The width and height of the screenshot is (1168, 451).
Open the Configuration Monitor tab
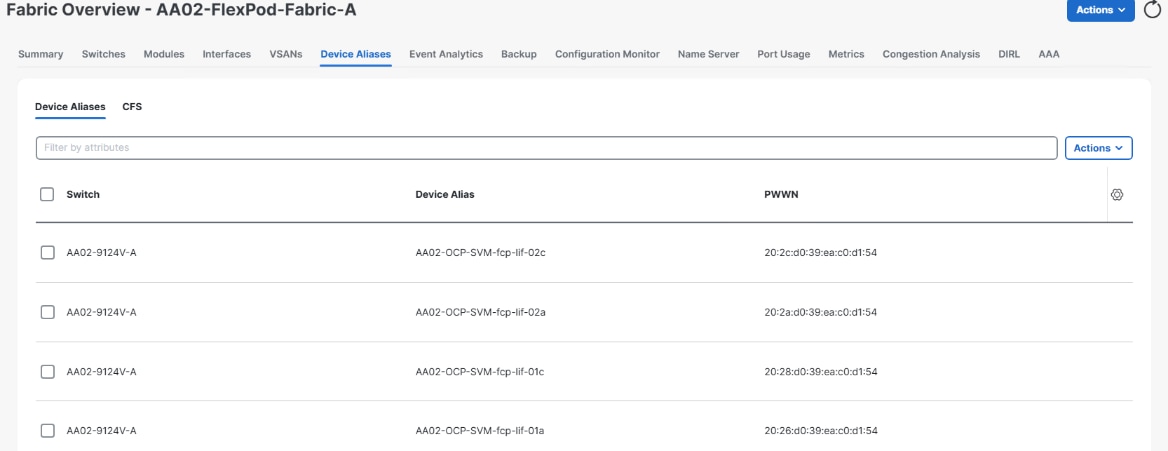click(x=607, y=54)
